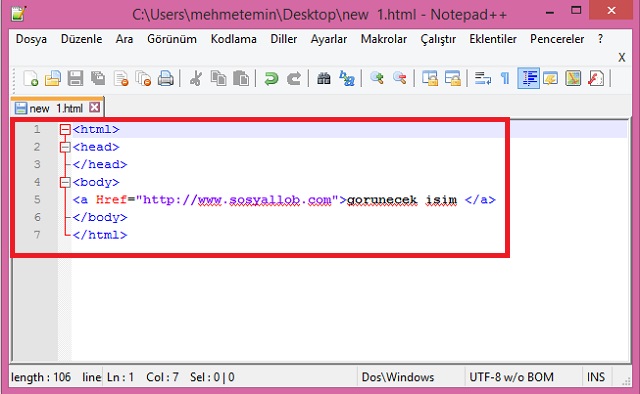Viewport: 640px width, 394px height.
Task: Open the Ara menu
Action: (x=124, y=39)
